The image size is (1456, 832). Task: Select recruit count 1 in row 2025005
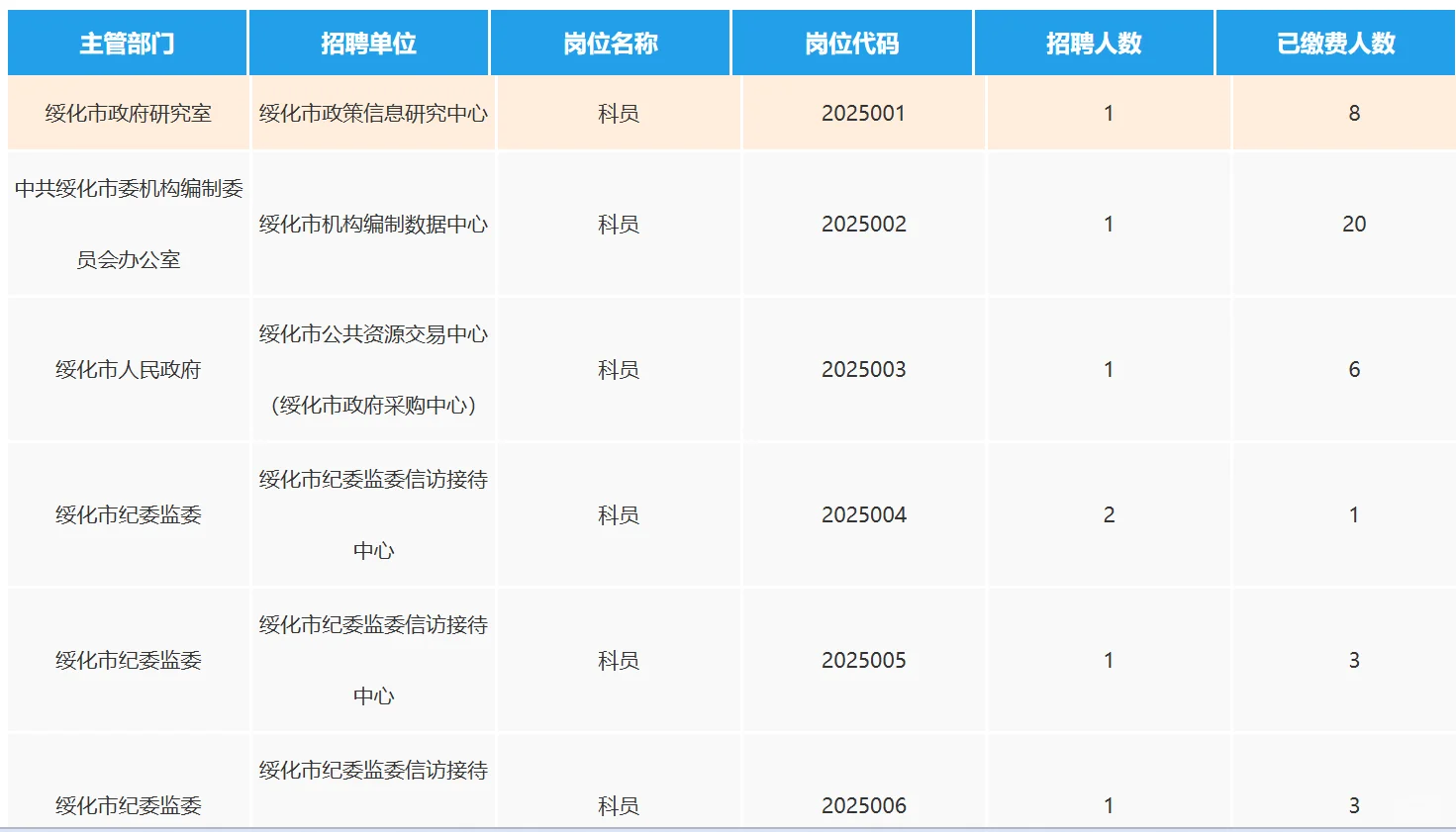1109,661
